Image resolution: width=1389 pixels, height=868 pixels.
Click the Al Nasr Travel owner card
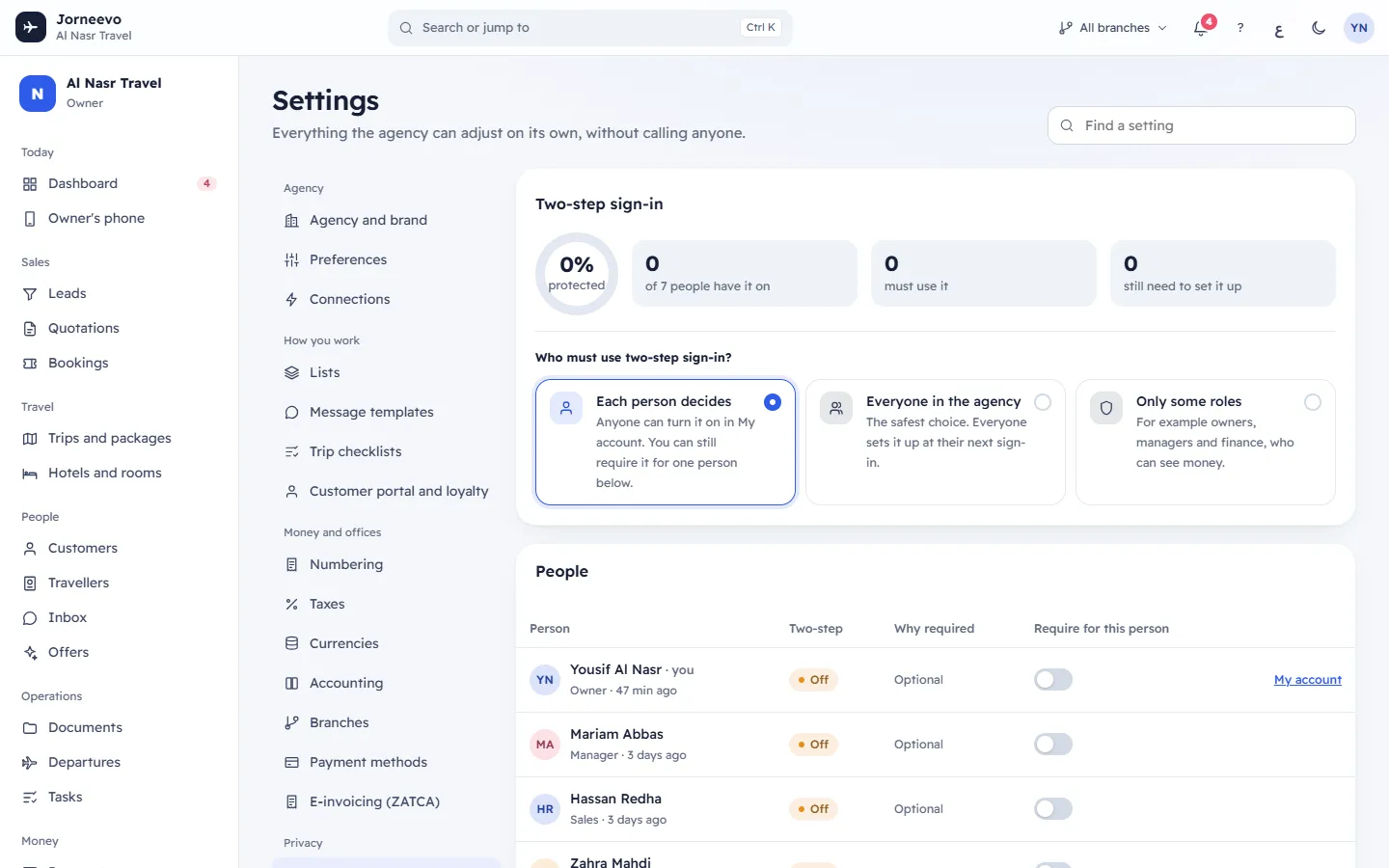(x=119, y=94)
